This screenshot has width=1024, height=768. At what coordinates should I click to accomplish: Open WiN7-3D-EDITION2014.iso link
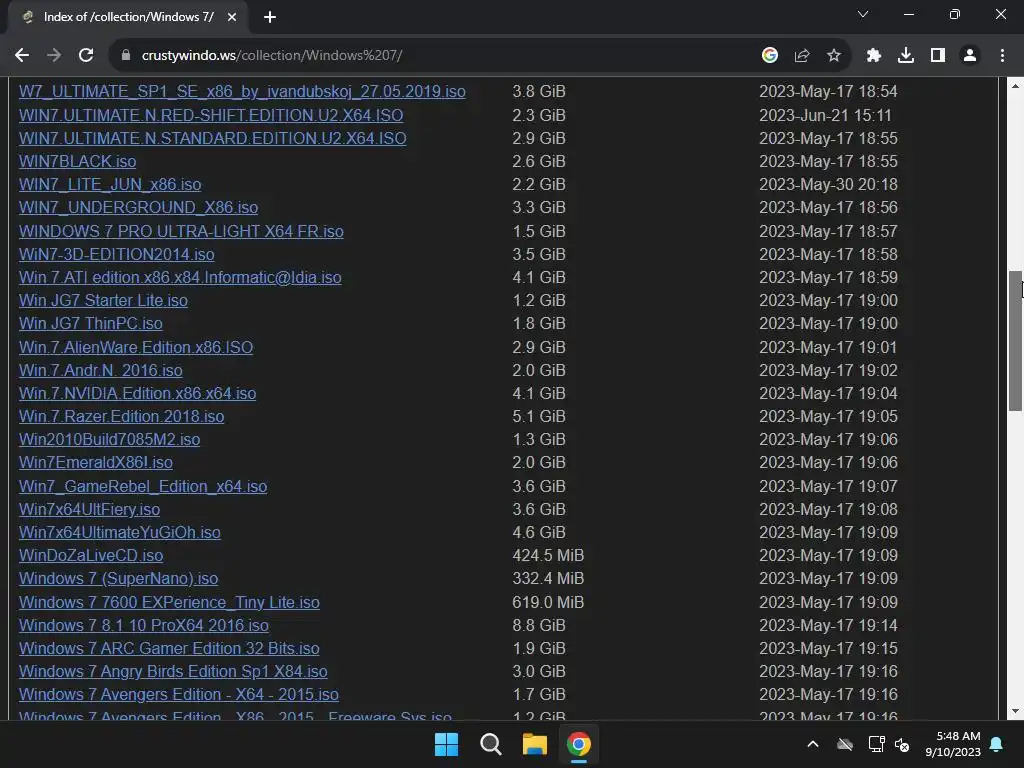[x=116, y=255]
